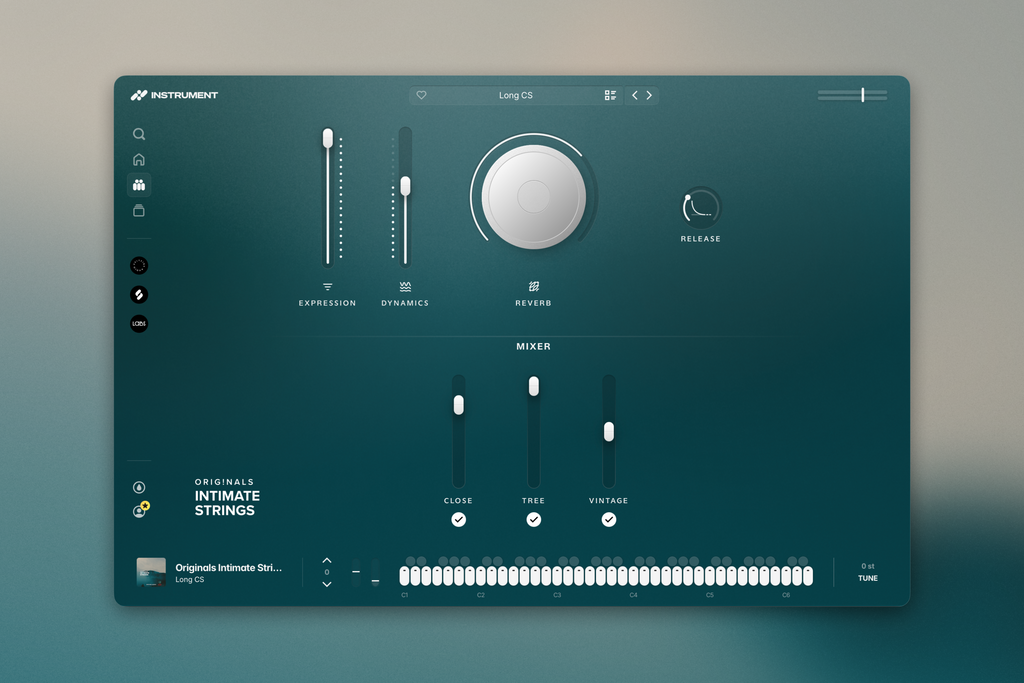Viewport: 1024px width, 683px height.
Task: Click the Originals Intimate Strings thumbnail
Action: 151,572
